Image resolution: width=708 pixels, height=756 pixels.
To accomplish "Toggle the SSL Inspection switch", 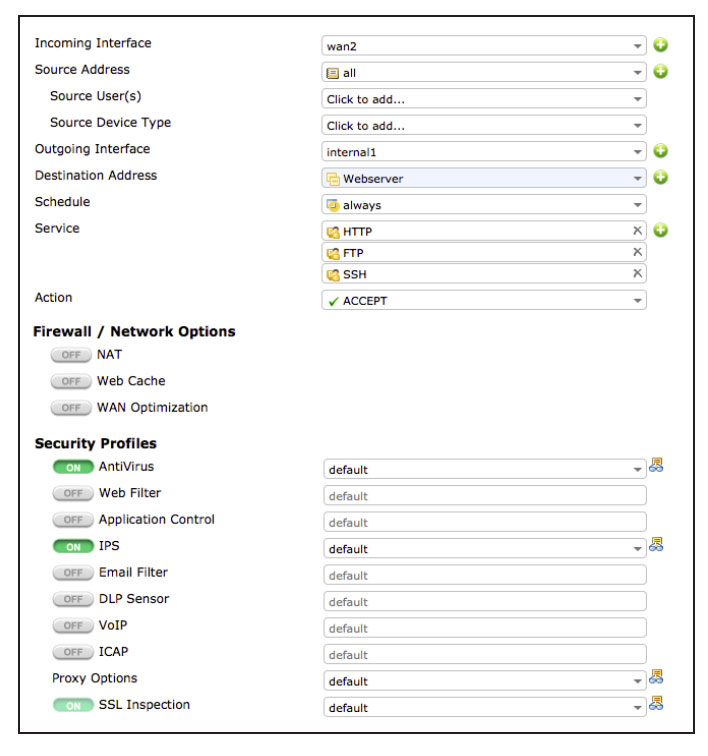I will [x=73, y=705].
